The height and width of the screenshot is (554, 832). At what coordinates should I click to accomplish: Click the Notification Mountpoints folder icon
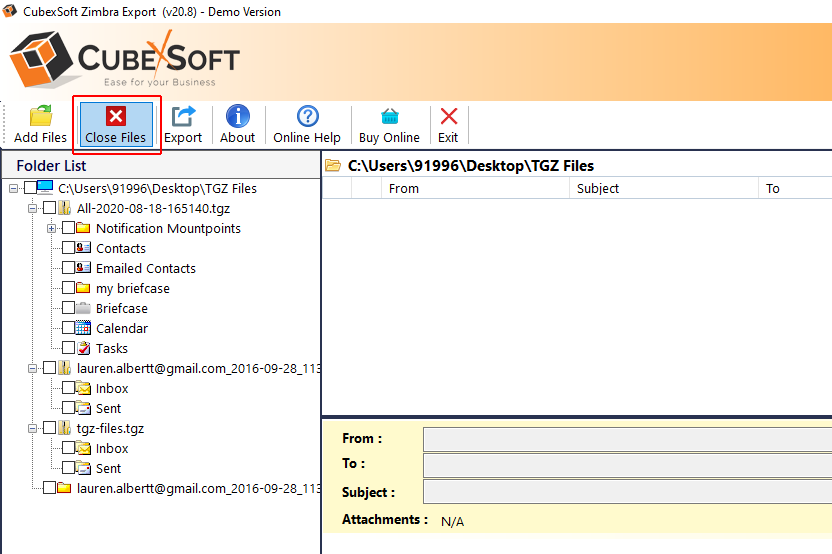pos(83,228)
